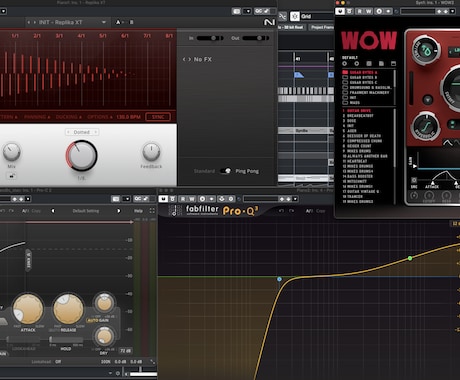Click the Replika XT delay time knob
Image resolution: width=460 pixels, height=380 pixels.
tap(81, 156)
